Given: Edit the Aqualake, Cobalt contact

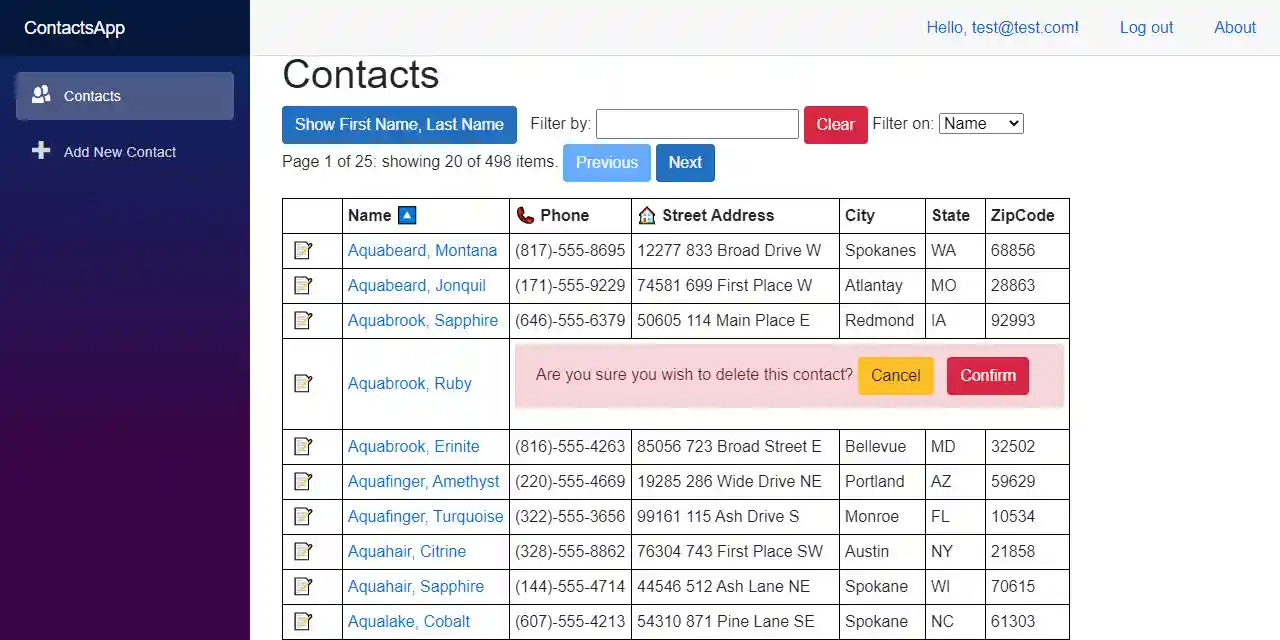Looking at the screenshot, I should pos(303,621).
